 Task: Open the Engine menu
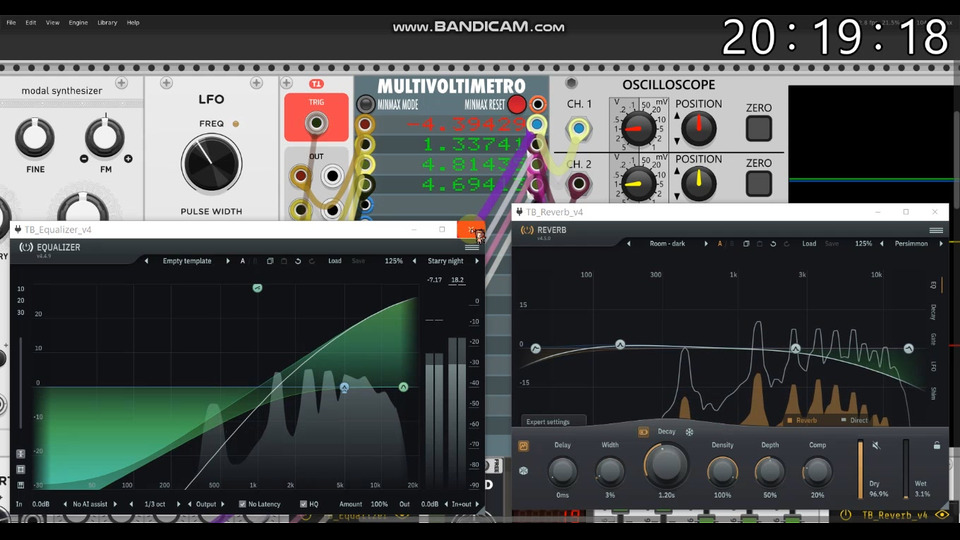click(78, 23)
